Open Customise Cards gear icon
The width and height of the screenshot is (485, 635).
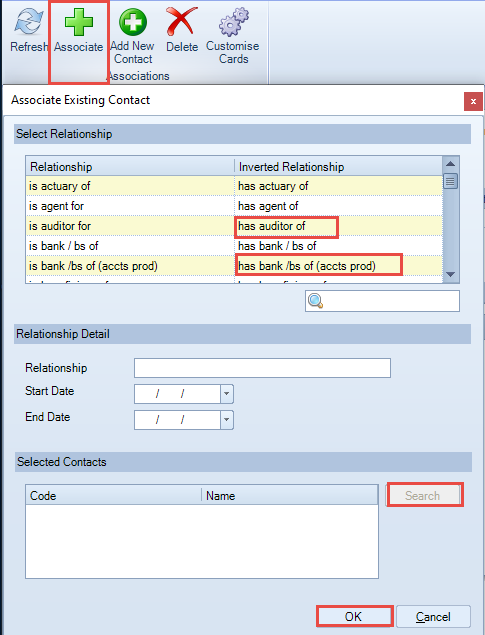click(x=234, y=21)
